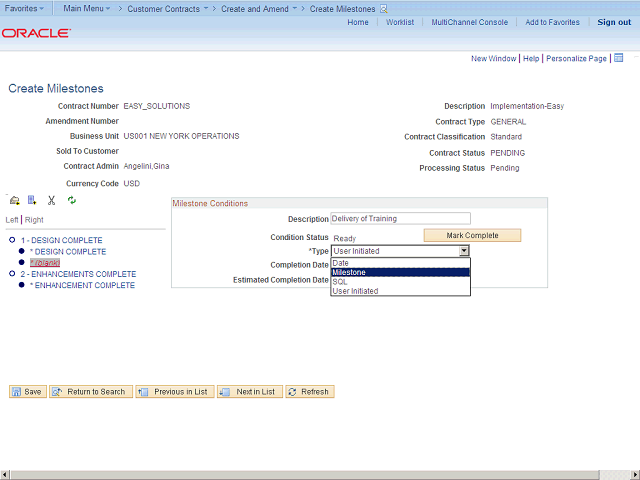Click circle node icon for 1 - DESIGN COMPLETE
The height and width of the screenshot is (480, 640).
(x=12, y=240)
